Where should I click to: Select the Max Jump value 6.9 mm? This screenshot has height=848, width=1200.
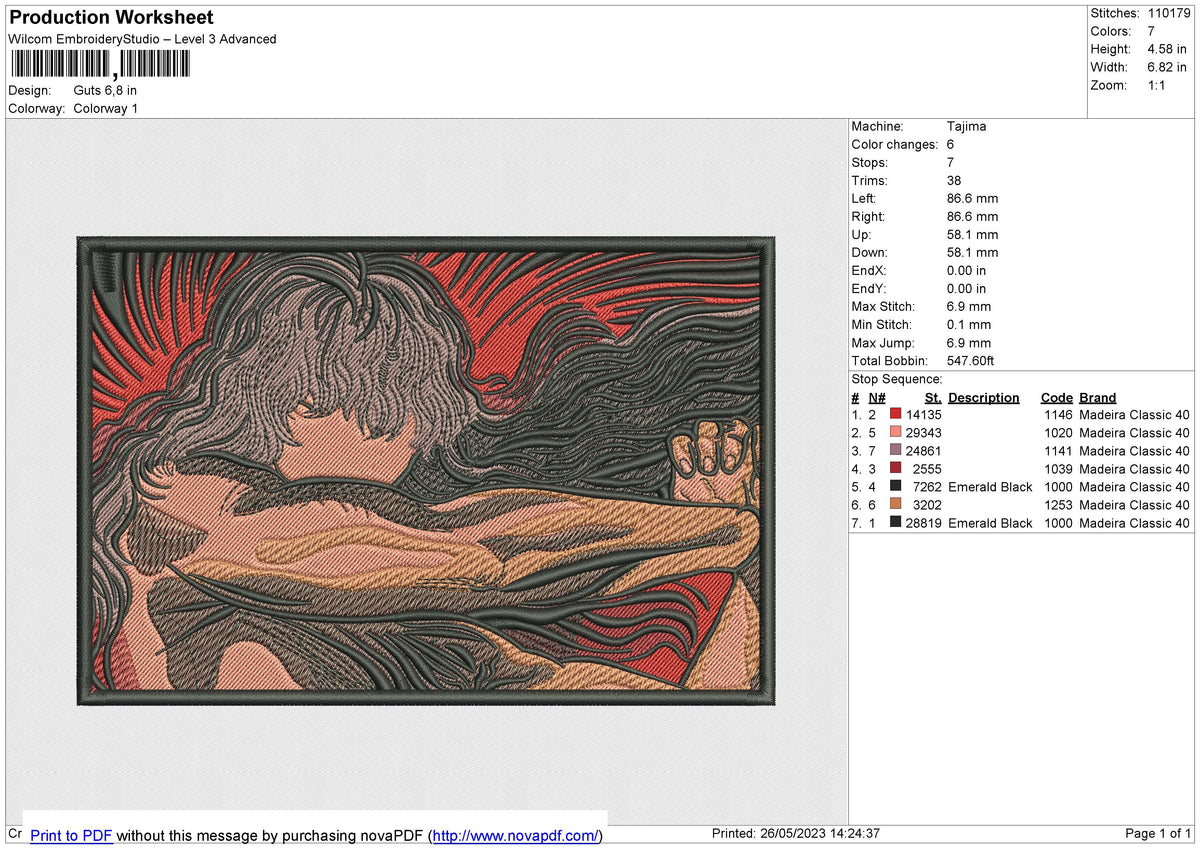pos(968,342)
